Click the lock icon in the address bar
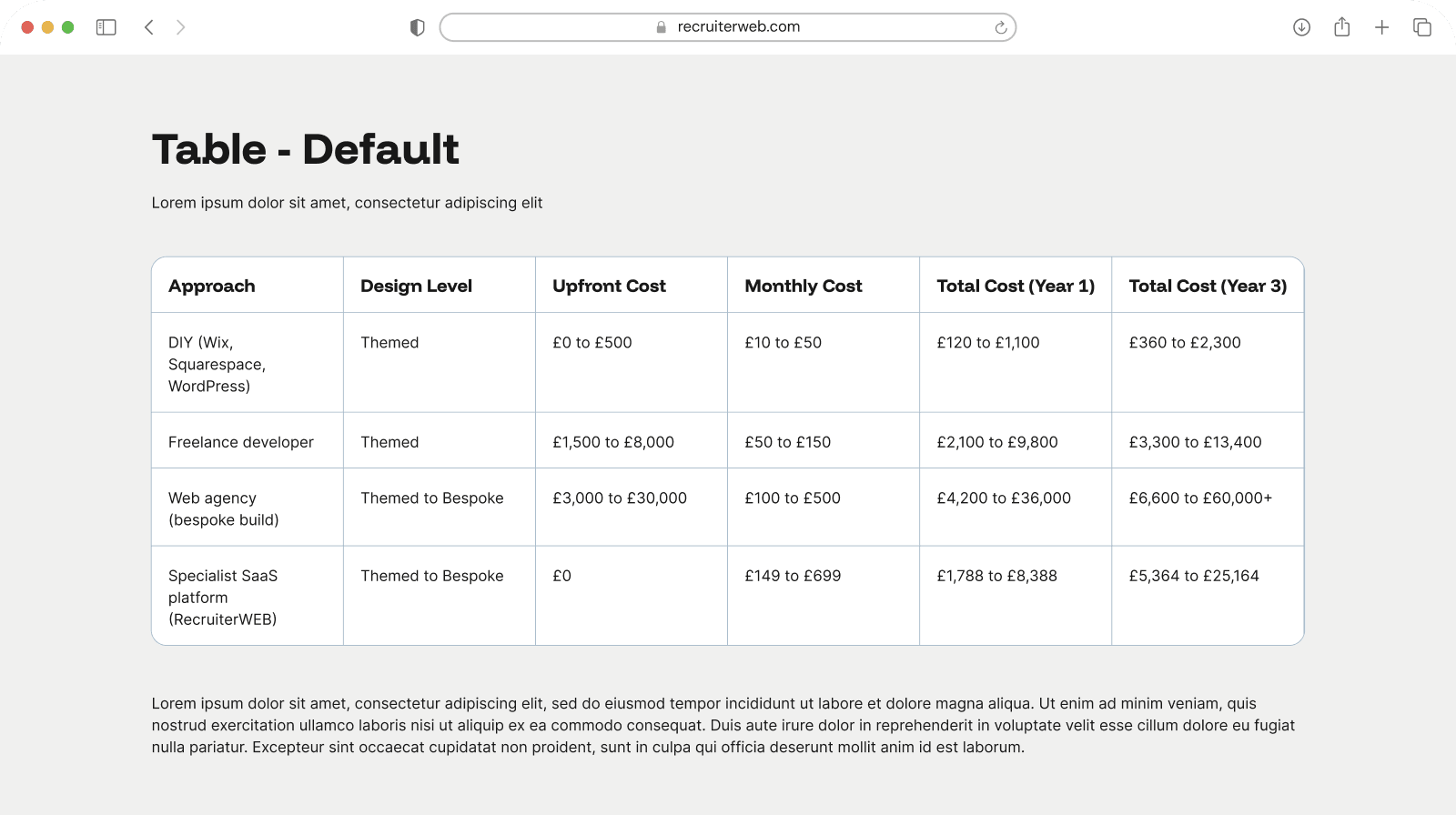 click(662, 27)
